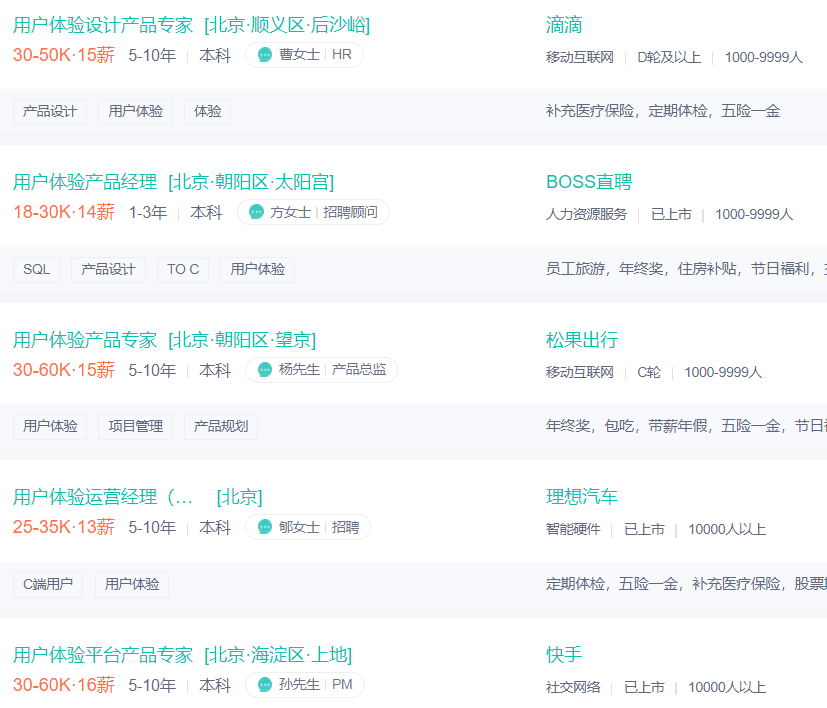Click chat icon beside 曹女士 HR

coord(265,54)
